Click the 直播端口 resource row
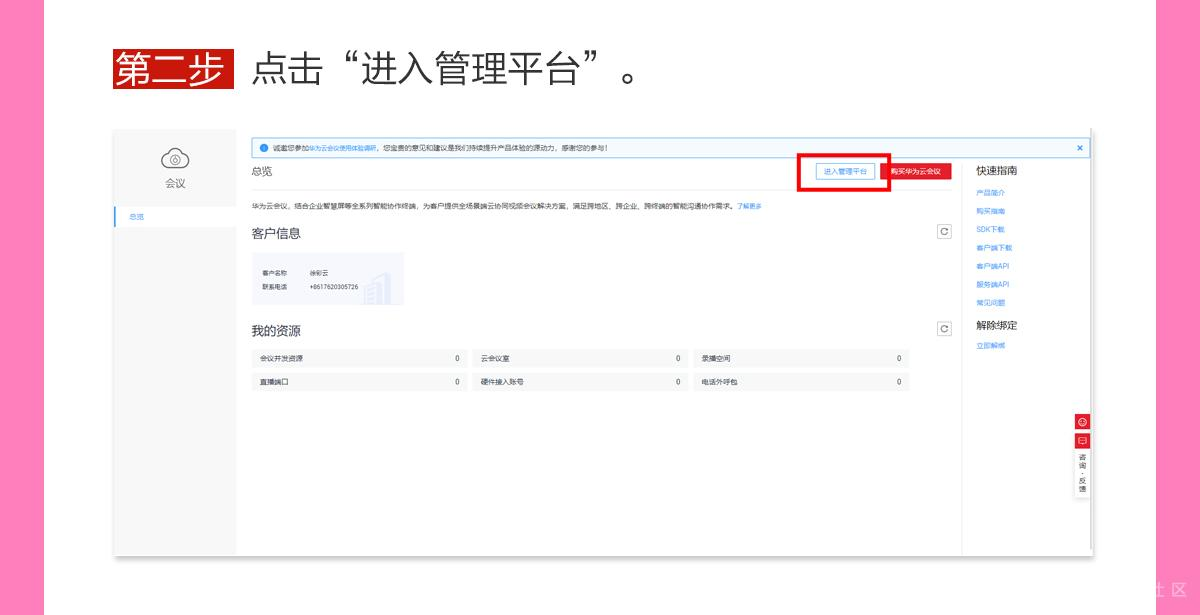The width and height of the screenshot is (1200, 615). click(x=359, y=382)
